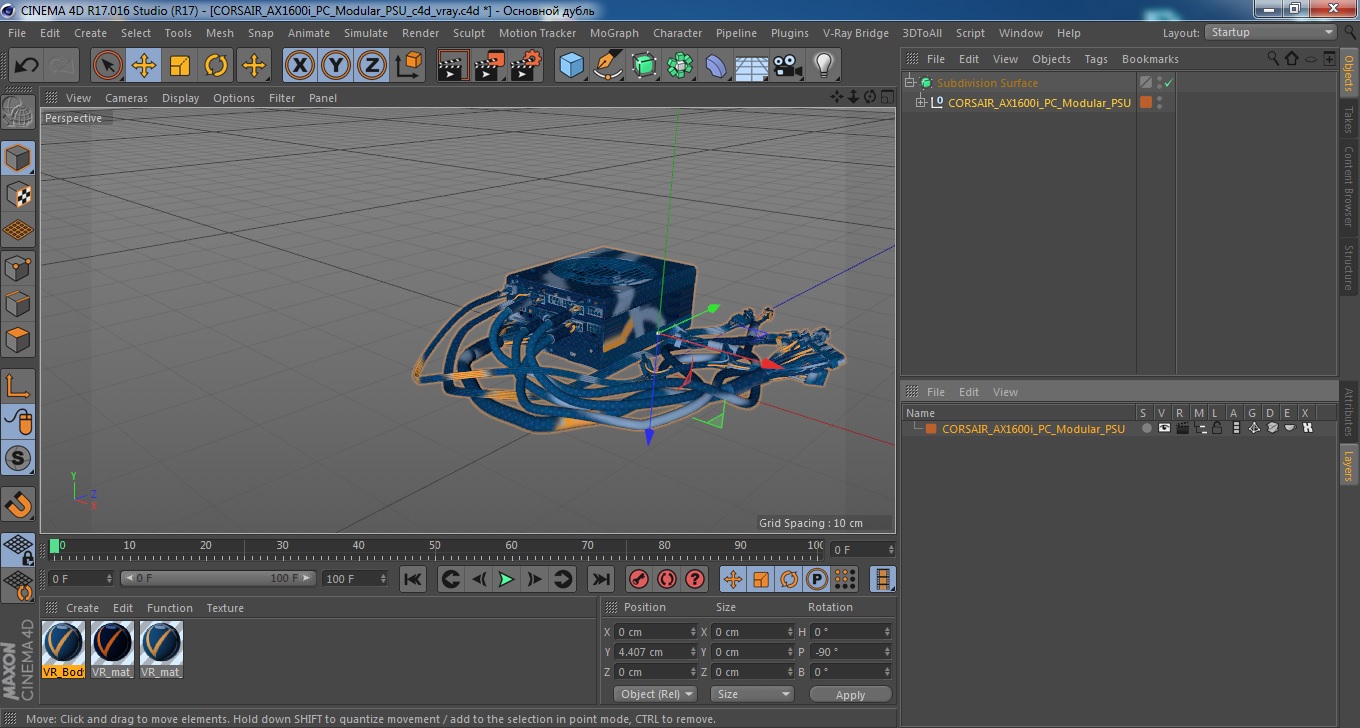Image resolution: width=1360 pixels, height=728 pixels.
Task: Open Edit Render Settings icon
Action: pos(526,66)
